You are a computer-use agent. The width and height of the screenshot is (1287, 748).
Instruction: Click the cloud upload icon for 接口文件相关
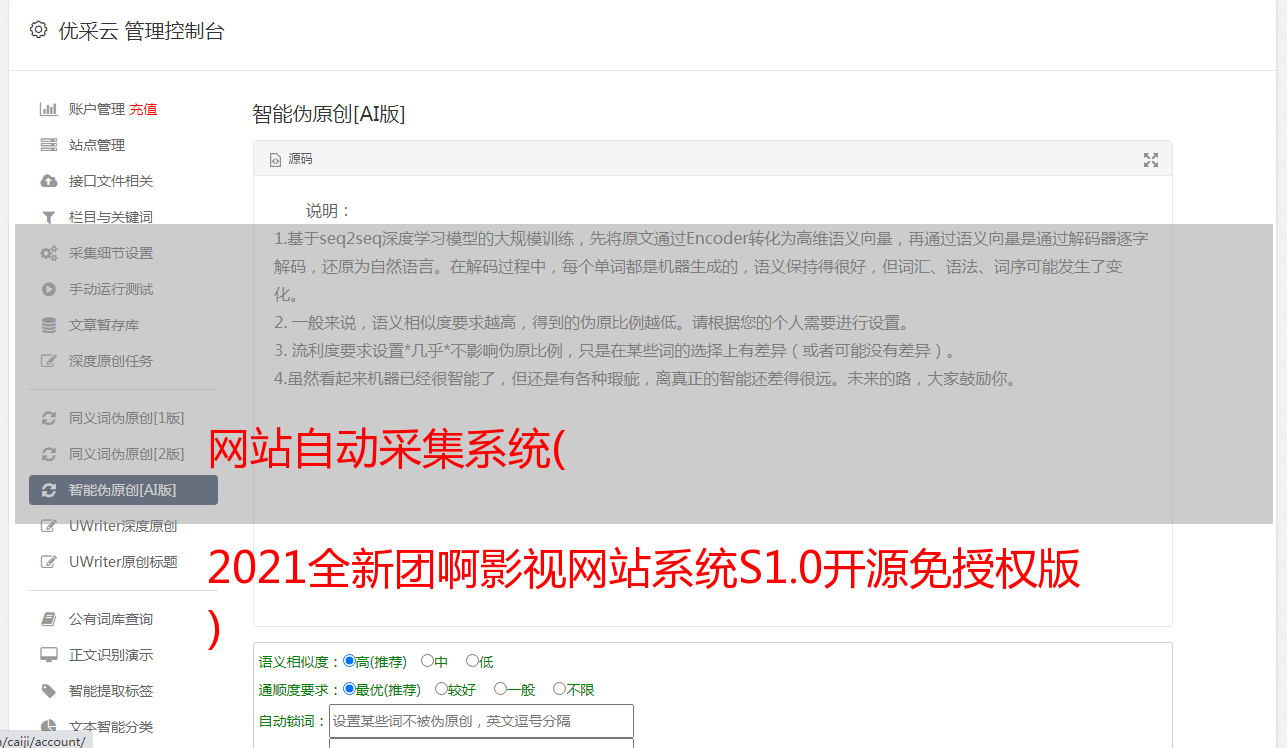tap(48, 181)
